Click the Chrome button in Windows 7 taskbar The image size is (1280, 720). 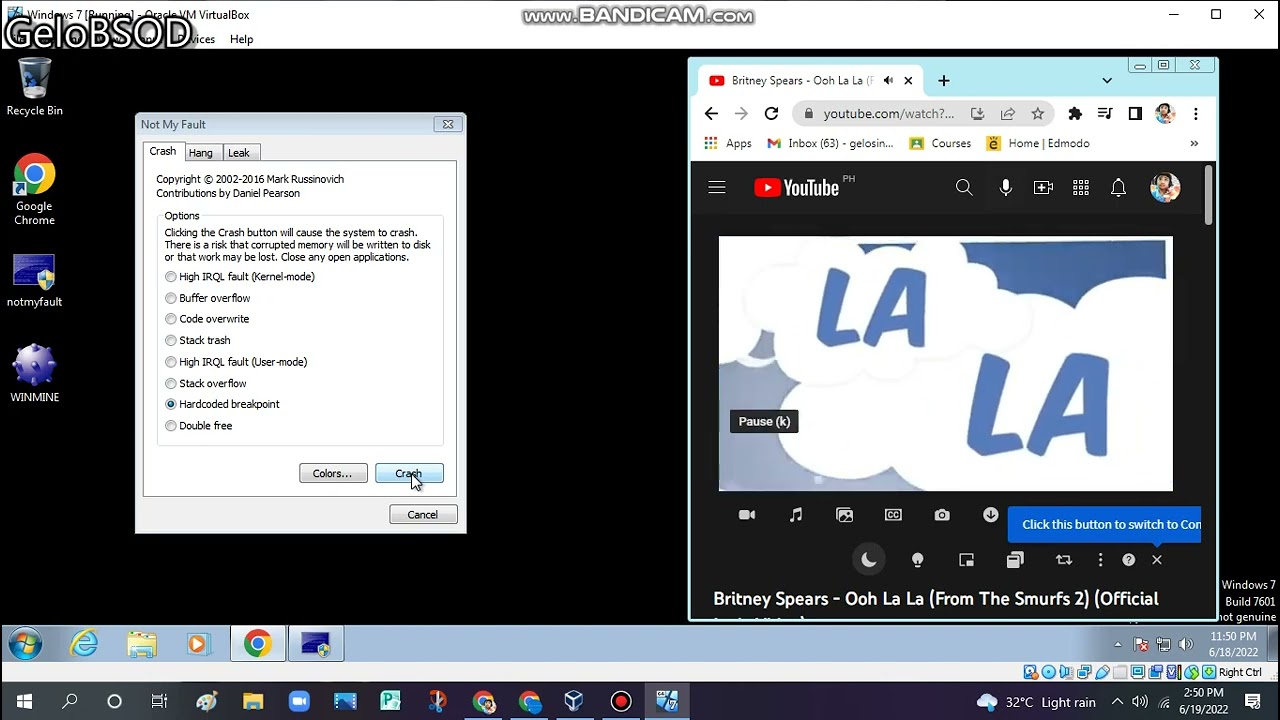[257, 645]
